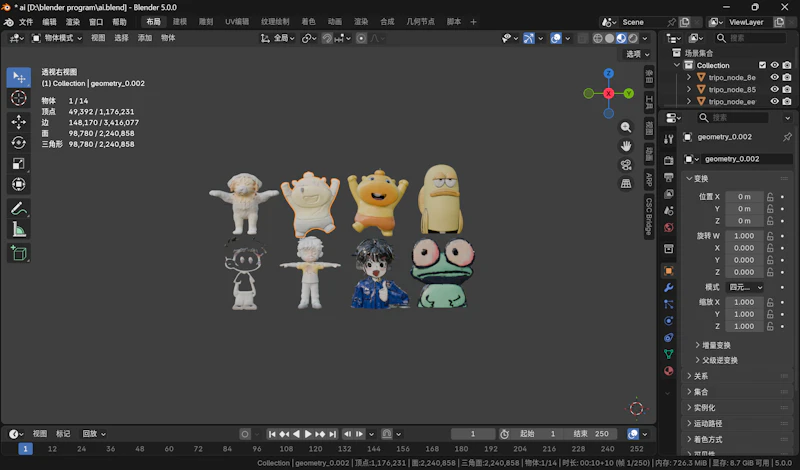This screenshot has height=470, width=800.
Task: Expand the 增量变换 delta transform panel
Action: click(713, 345)
